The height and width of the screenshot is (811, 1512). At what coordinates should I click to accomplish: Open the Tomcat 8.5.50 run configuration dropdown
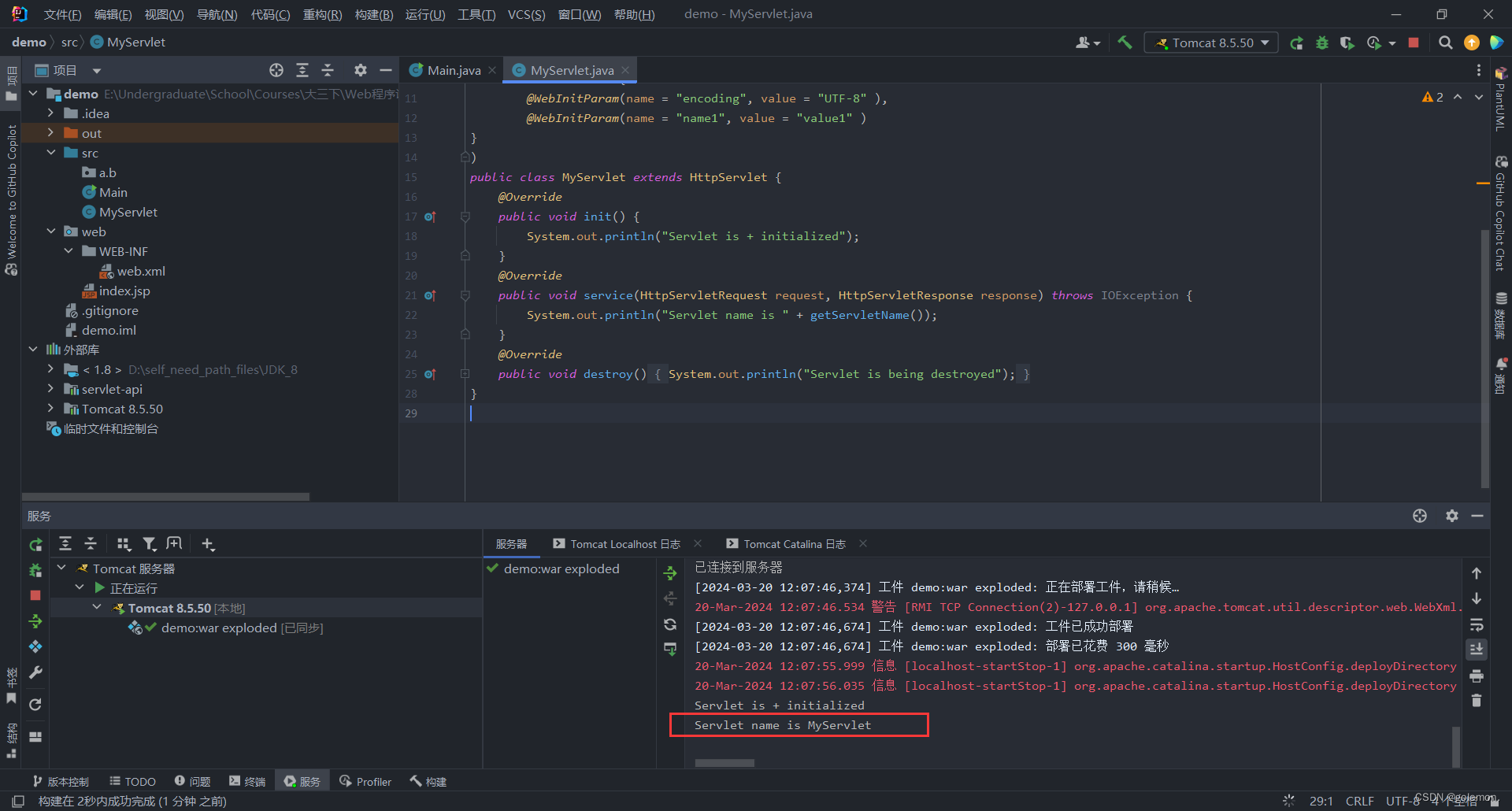[x=1213, y=43]
